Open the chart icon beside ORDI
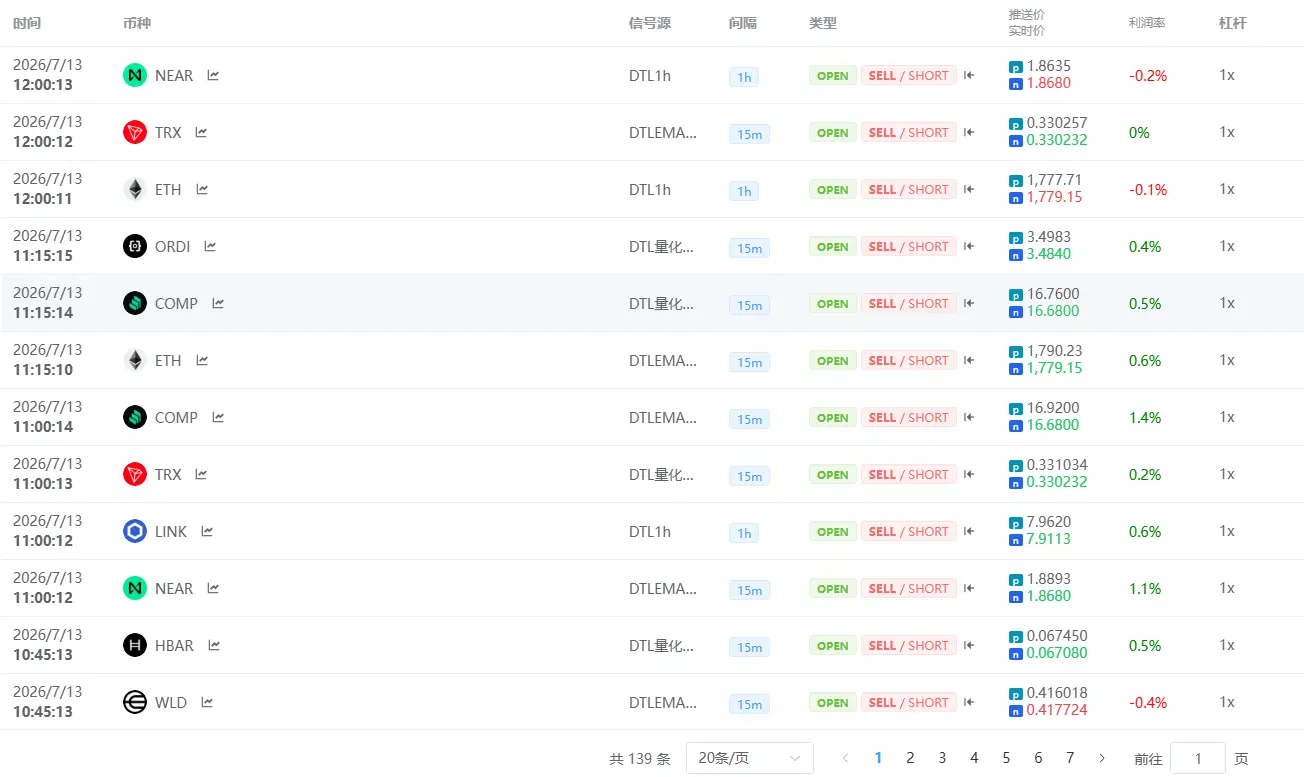 210,246
